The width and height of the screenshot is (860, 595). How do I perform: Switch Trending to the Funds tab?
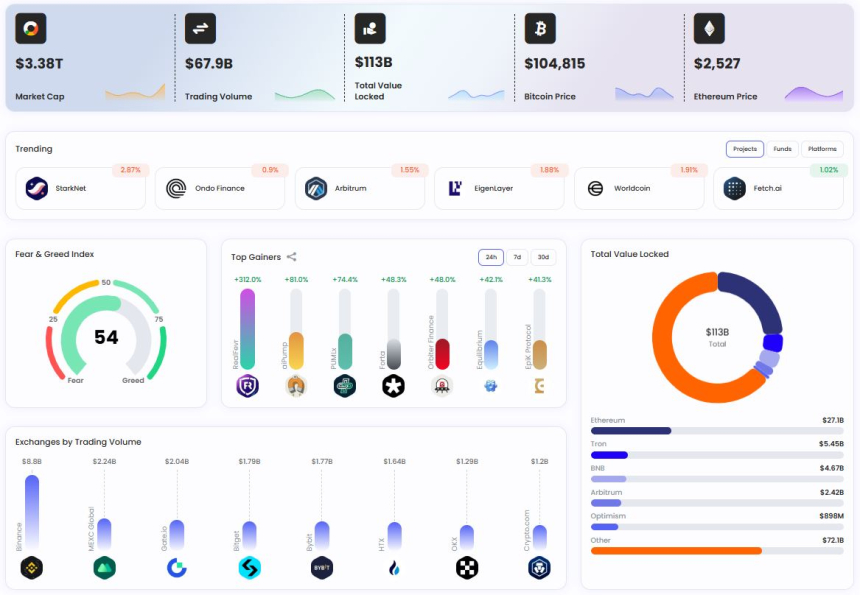click(x=782, y=149)
